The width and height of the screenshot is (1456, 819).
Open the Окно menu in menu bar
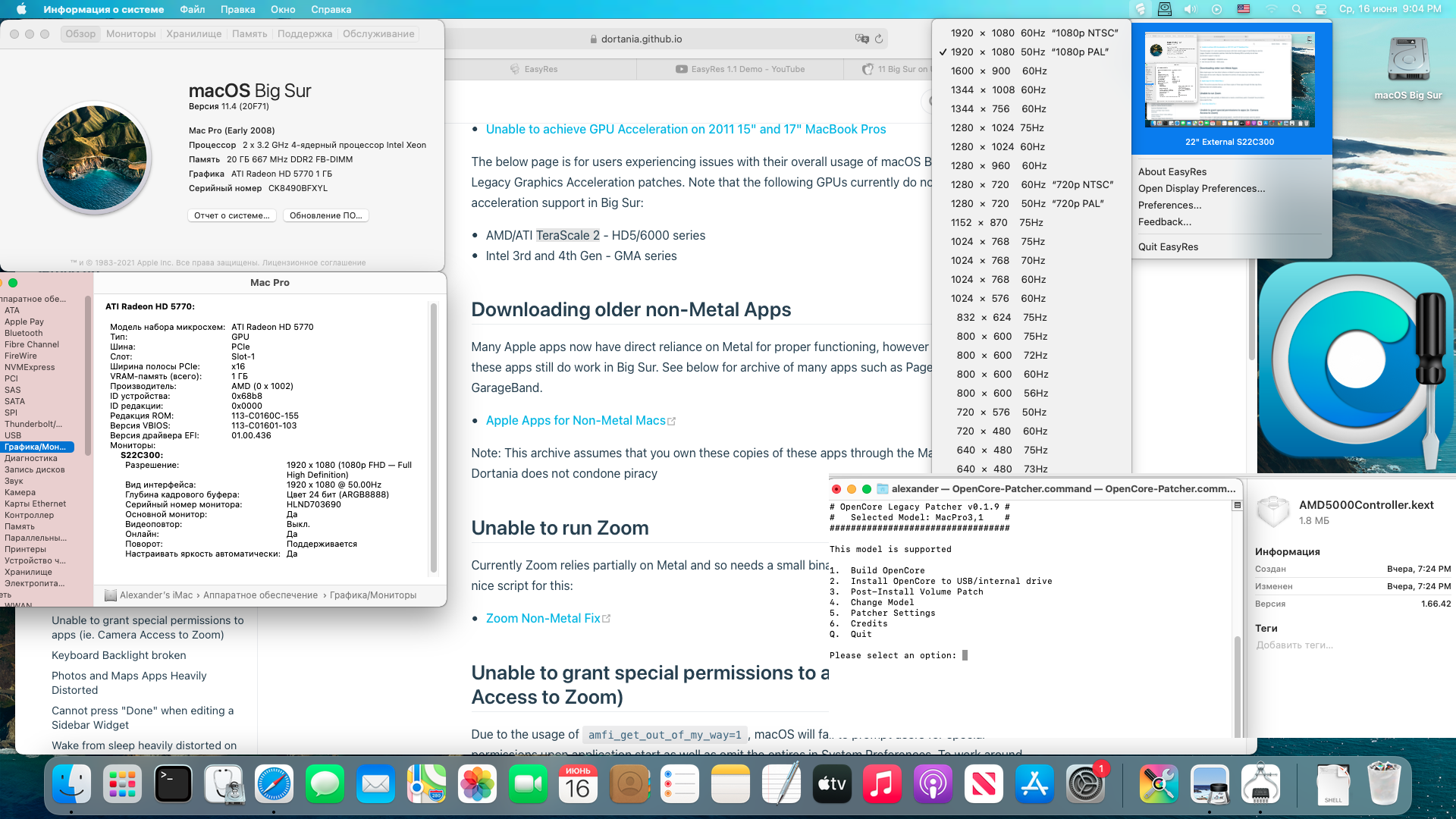pyautogui.click(x=283, y=9)
